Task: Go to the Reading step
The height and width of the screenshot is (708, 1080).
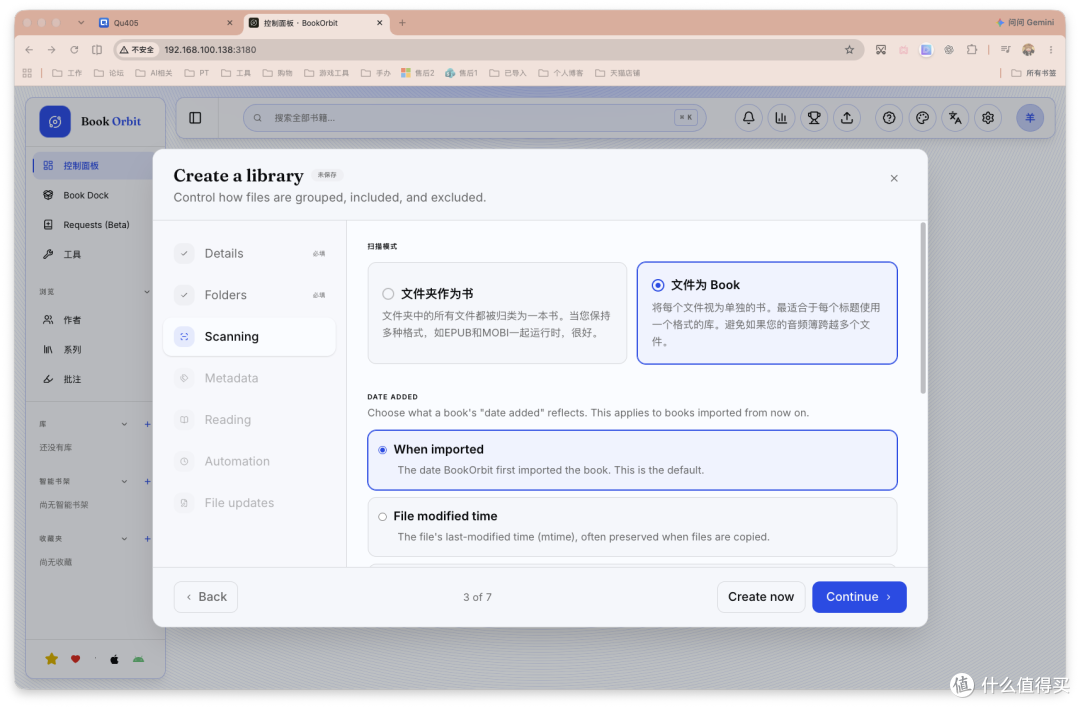Action: coord(249,419)
